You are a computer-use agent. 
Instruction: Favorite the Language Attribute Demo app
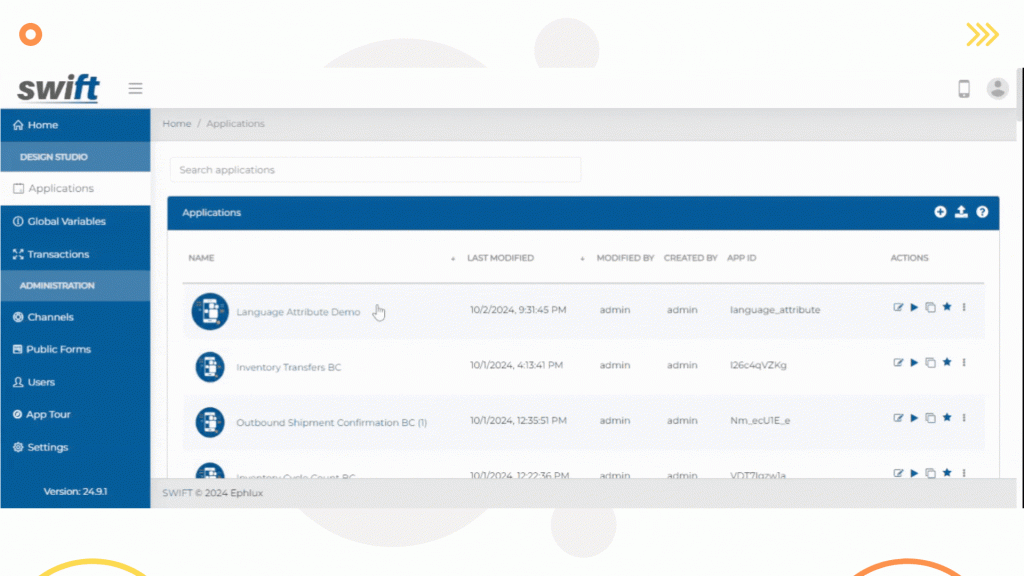point(947,307)
